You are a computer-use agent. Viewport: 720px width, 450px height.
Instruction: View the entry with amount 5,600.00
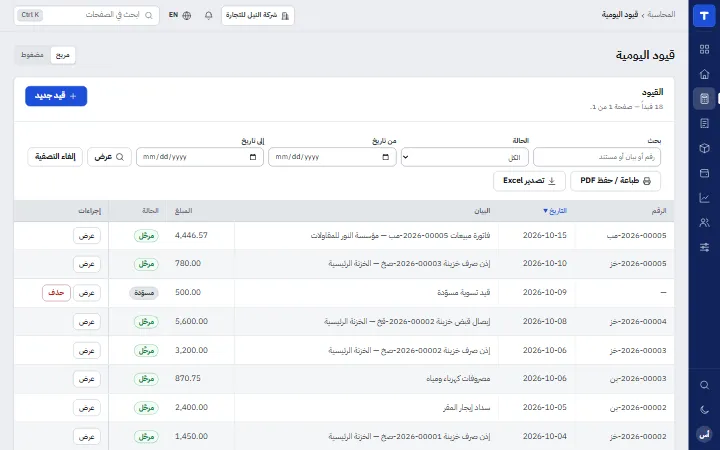(x=87, y=322)
